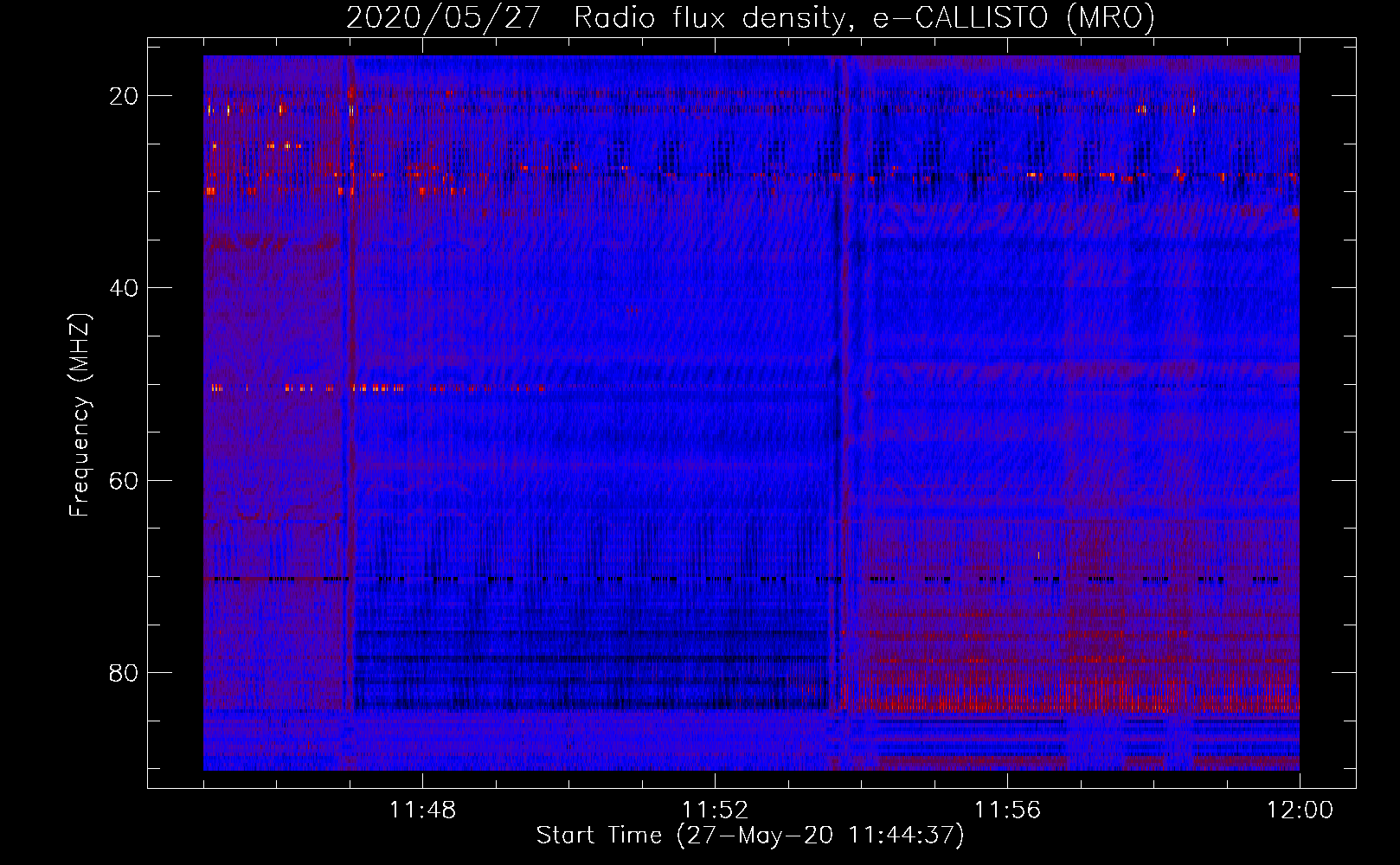Click the 40 MHz frequency tick label

coord(124,288)
